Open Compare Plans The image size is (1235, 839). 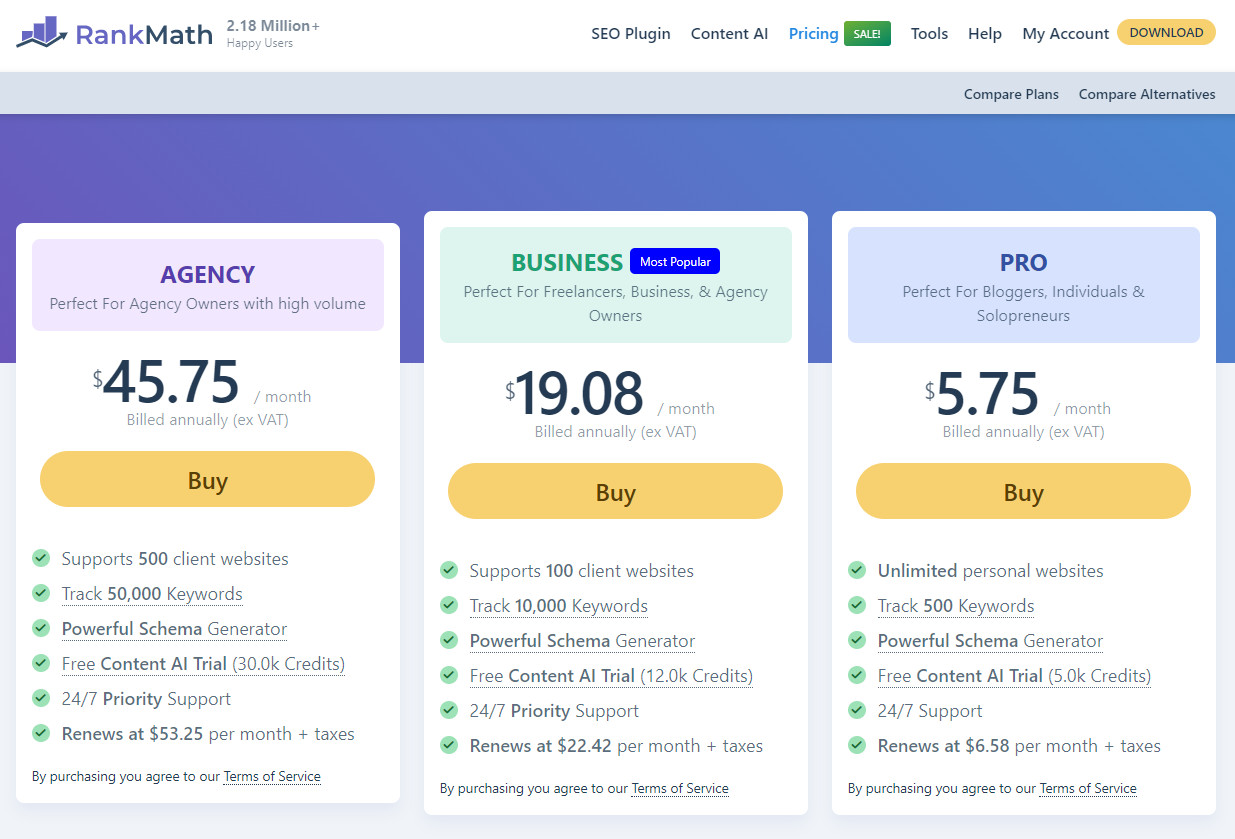pos(1011,93)
